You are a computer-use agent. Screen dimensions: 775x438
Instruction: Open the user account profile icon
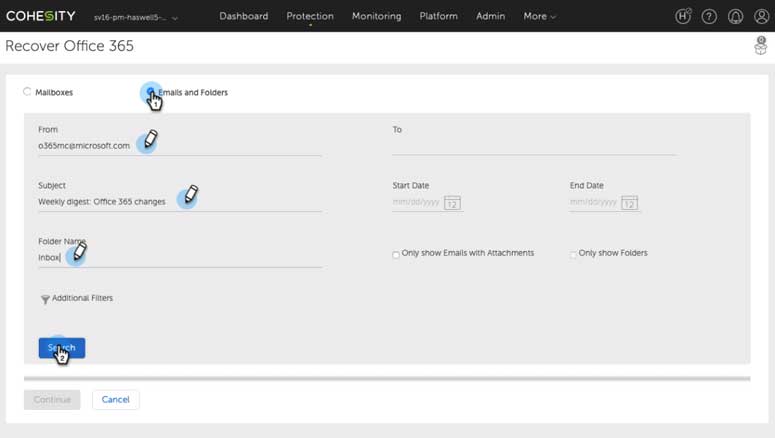tap(760, 16)
